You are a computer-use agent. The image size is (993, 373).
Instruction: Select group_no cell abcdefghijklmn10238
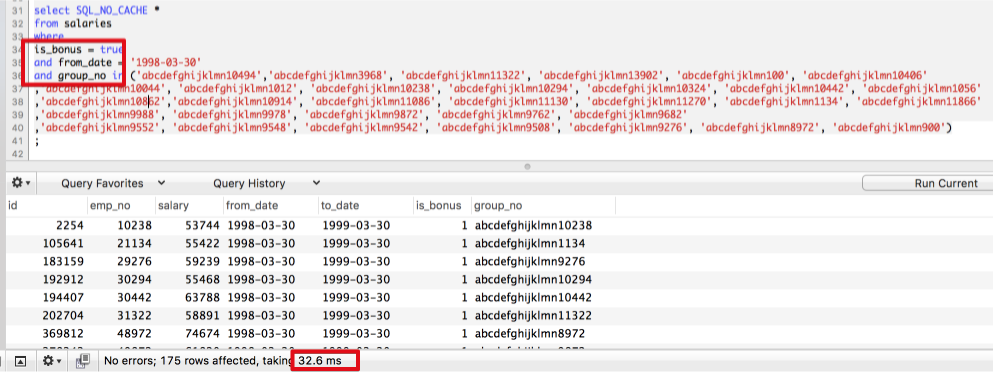point(533,225)
